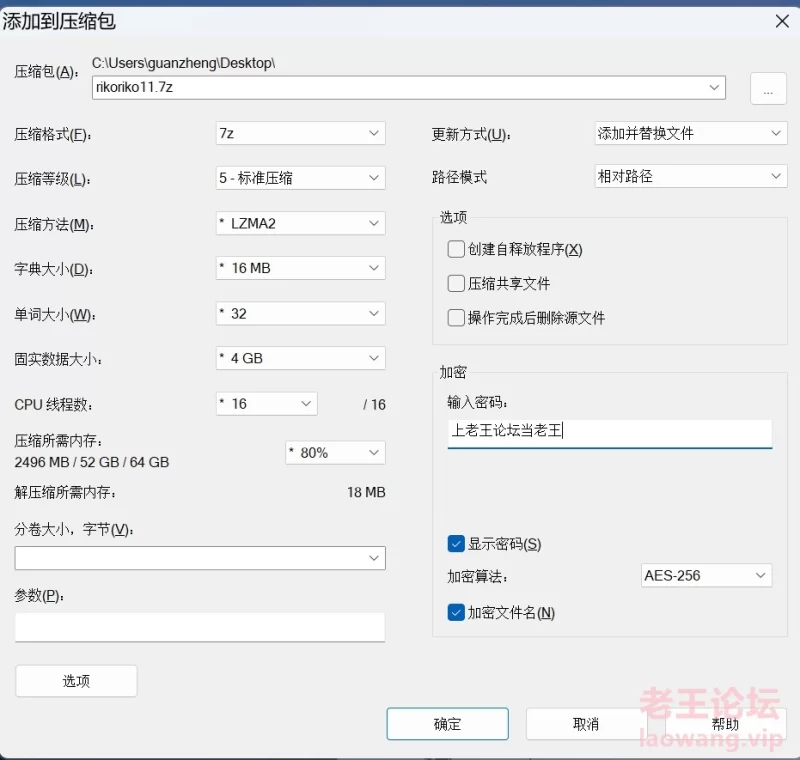Open the archive path history dropdown arrow
Viewport: 800px width, 760px height.
pyautogui.click(x=714, y=88)
